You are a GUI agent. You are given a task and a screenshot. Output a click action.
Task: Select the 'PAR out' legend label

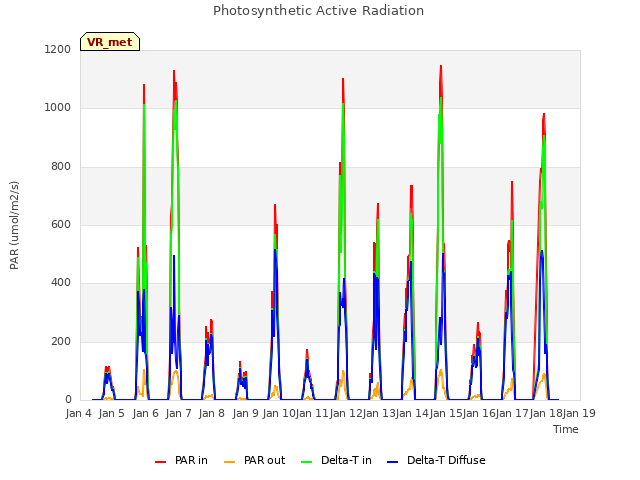click(x=264, y=460)
